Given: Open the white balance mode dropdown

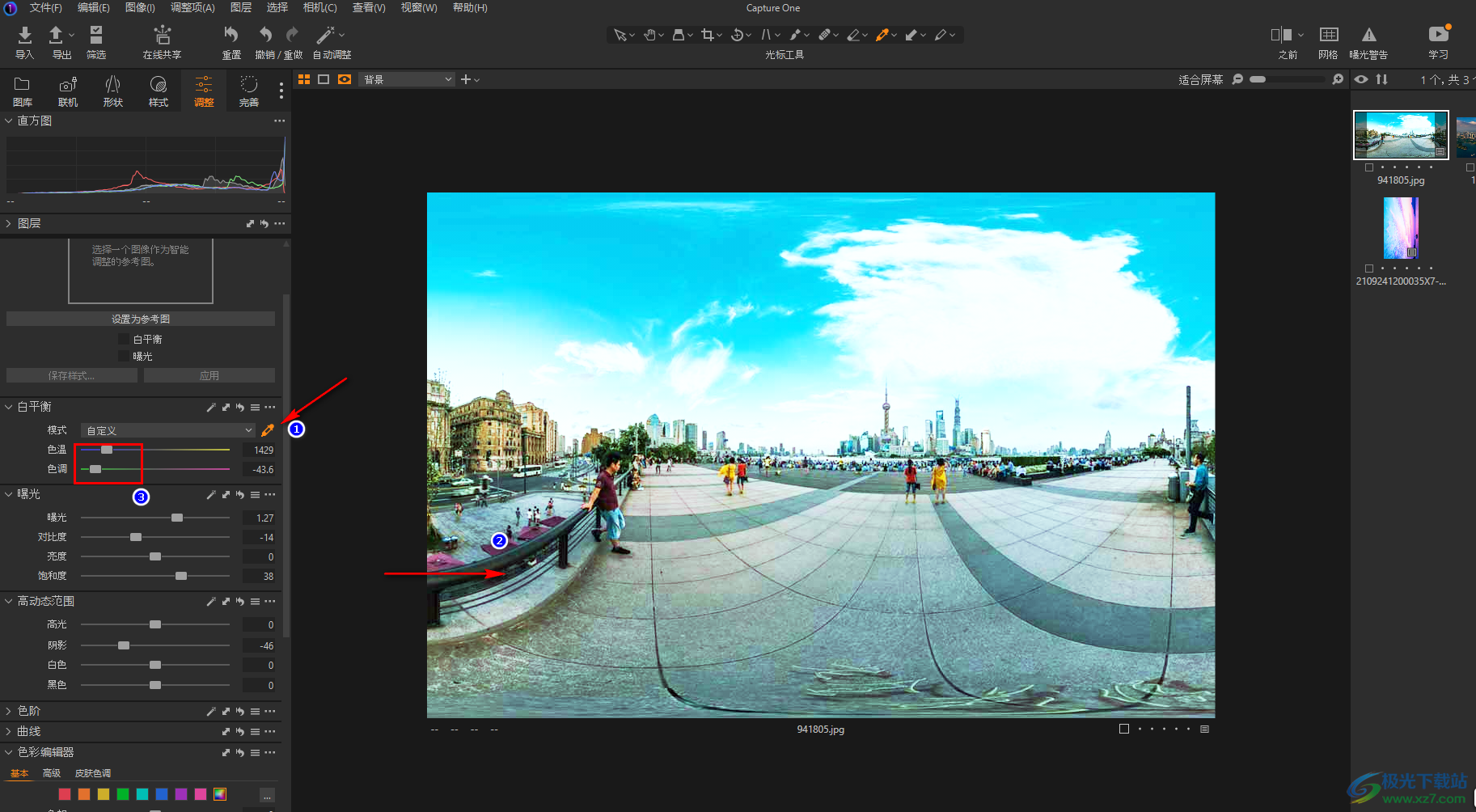Looking at the screenshot, I should pyautogui.click(x=168, y=430).
